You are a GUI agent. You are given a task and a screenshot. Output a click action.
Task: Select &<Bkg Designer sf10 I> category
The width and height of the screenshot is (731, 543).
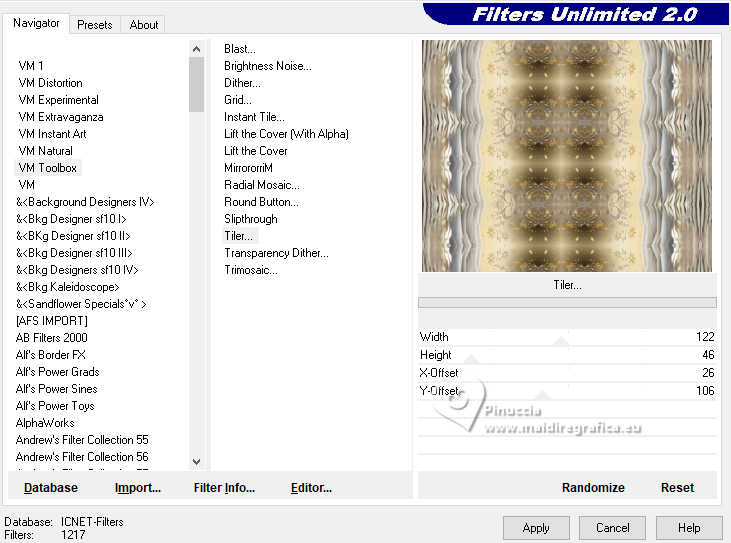(x=71, y=219)
